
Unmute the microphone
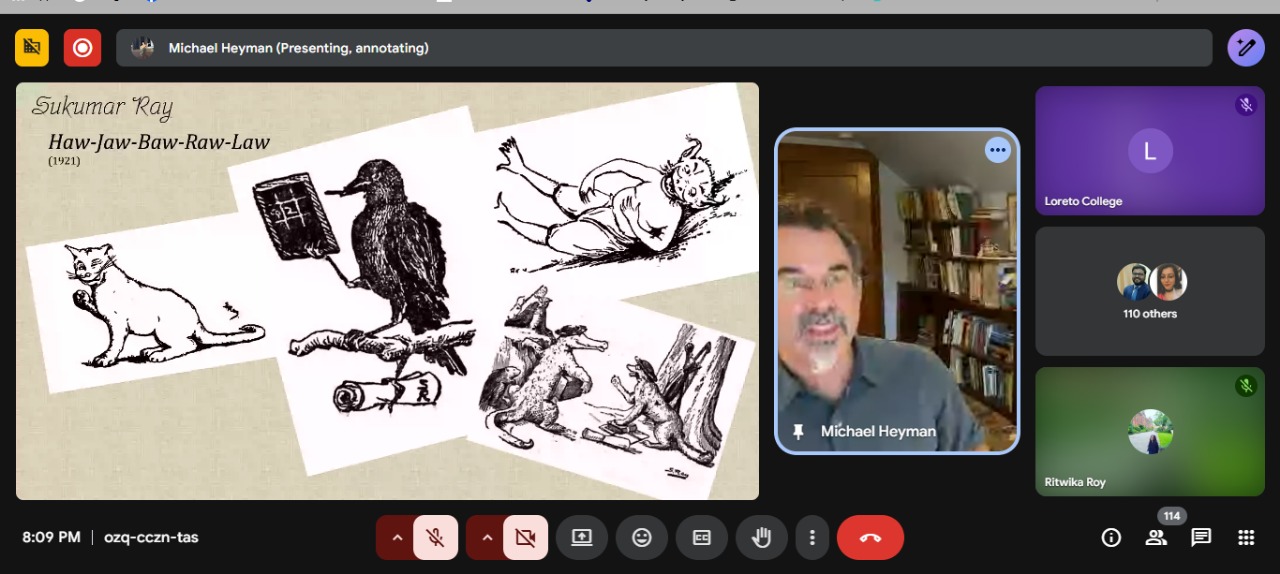coord(435,537)
